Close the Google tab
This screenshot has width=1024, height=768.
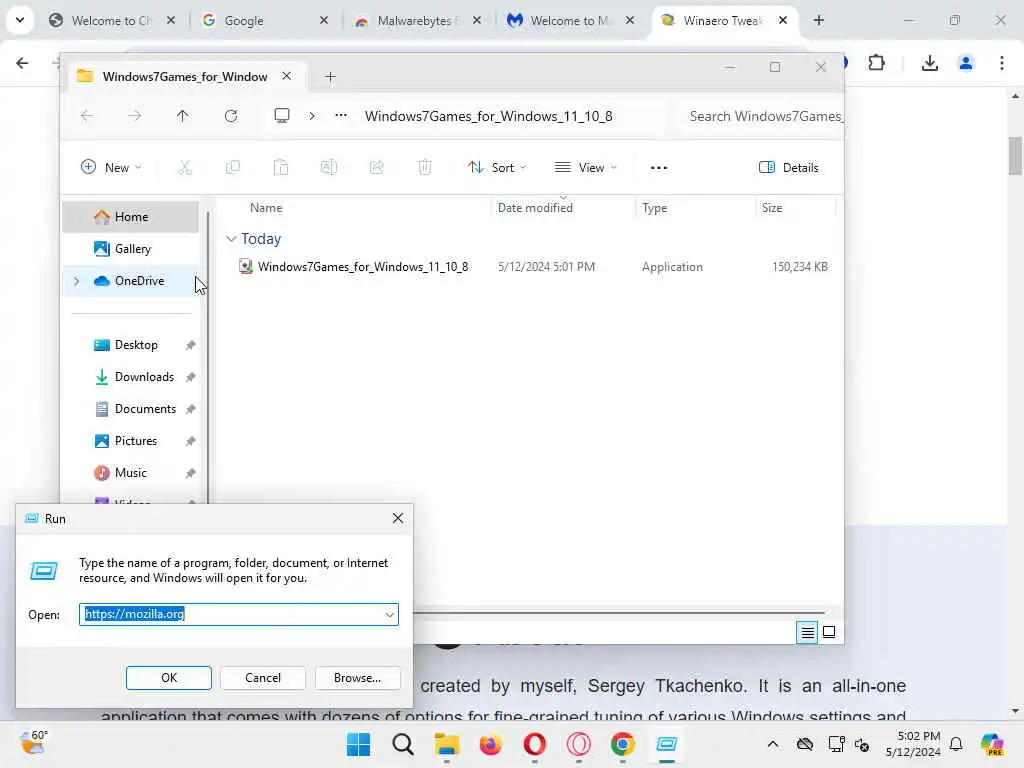324,20
